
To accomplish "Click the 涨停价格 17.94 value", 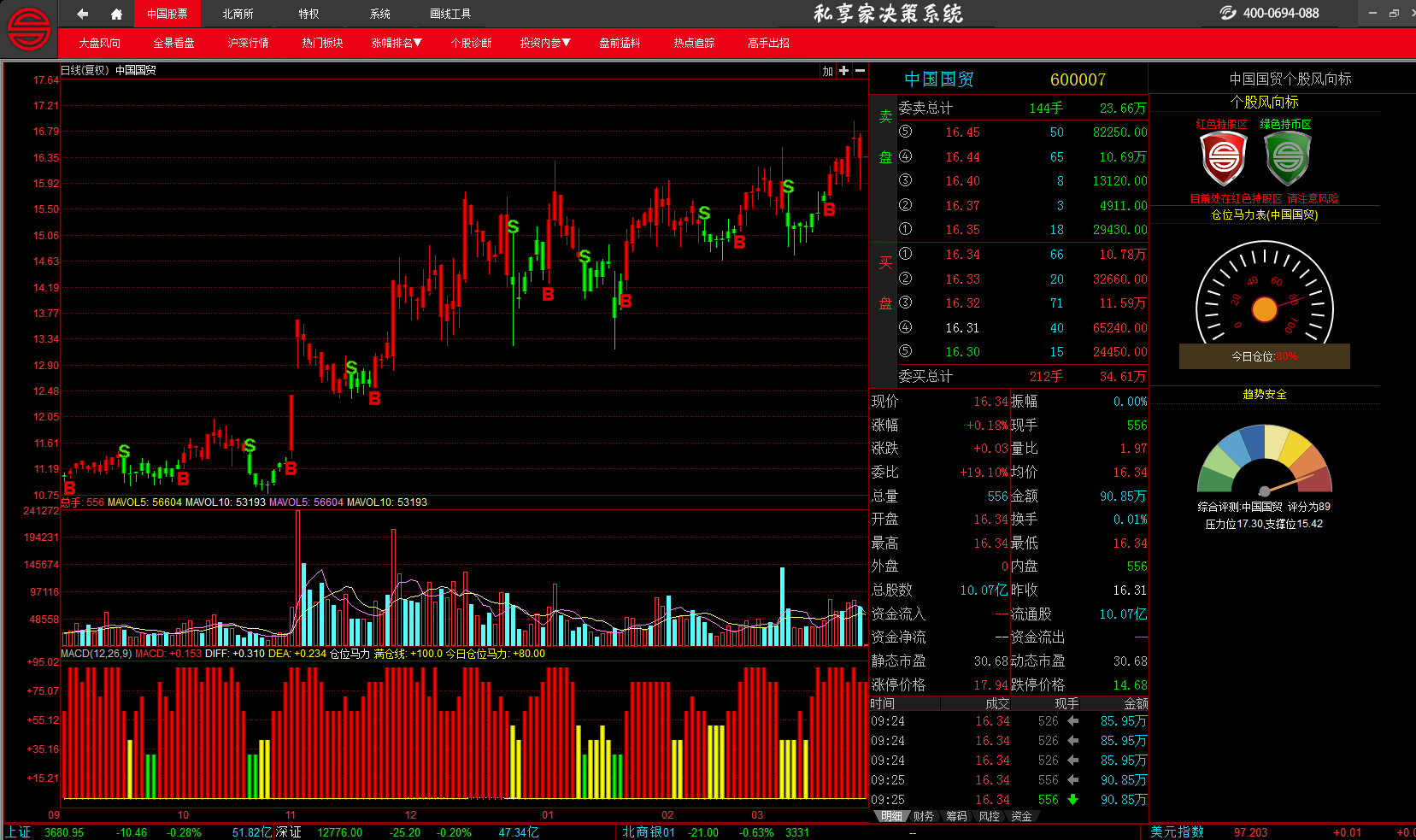I will [x=991, y=684].
